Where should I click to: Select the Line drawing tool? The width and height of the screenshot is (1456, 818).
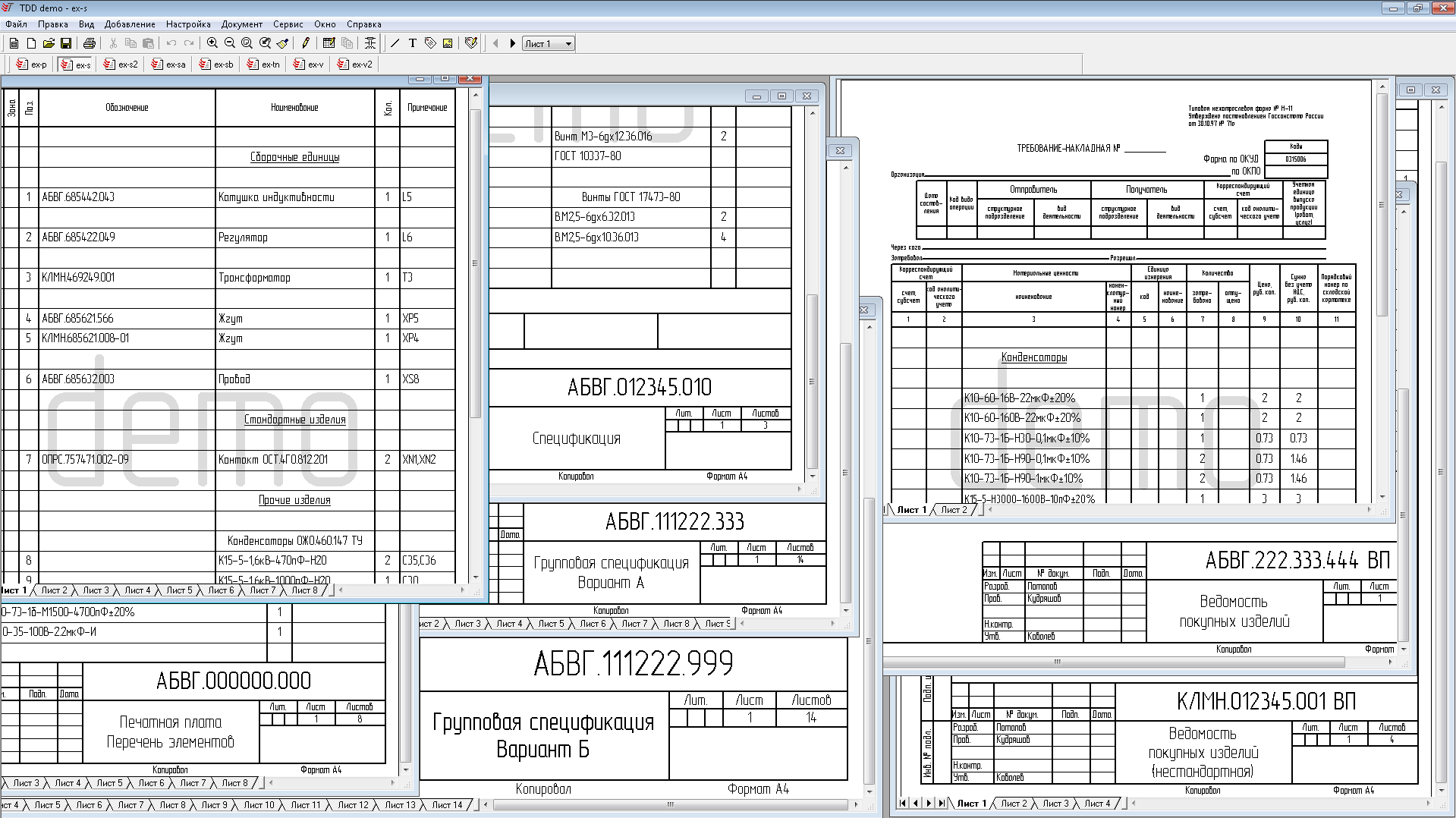coord(395,43)
